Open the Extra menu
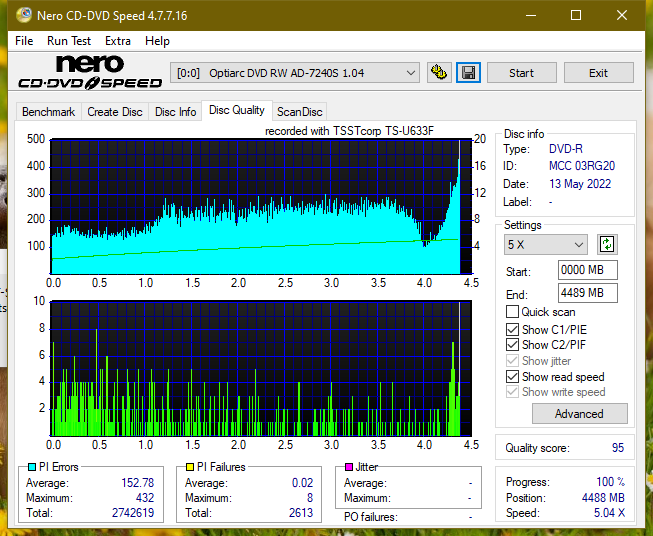The height and width of the screenshot is (536, 653). 118,41
